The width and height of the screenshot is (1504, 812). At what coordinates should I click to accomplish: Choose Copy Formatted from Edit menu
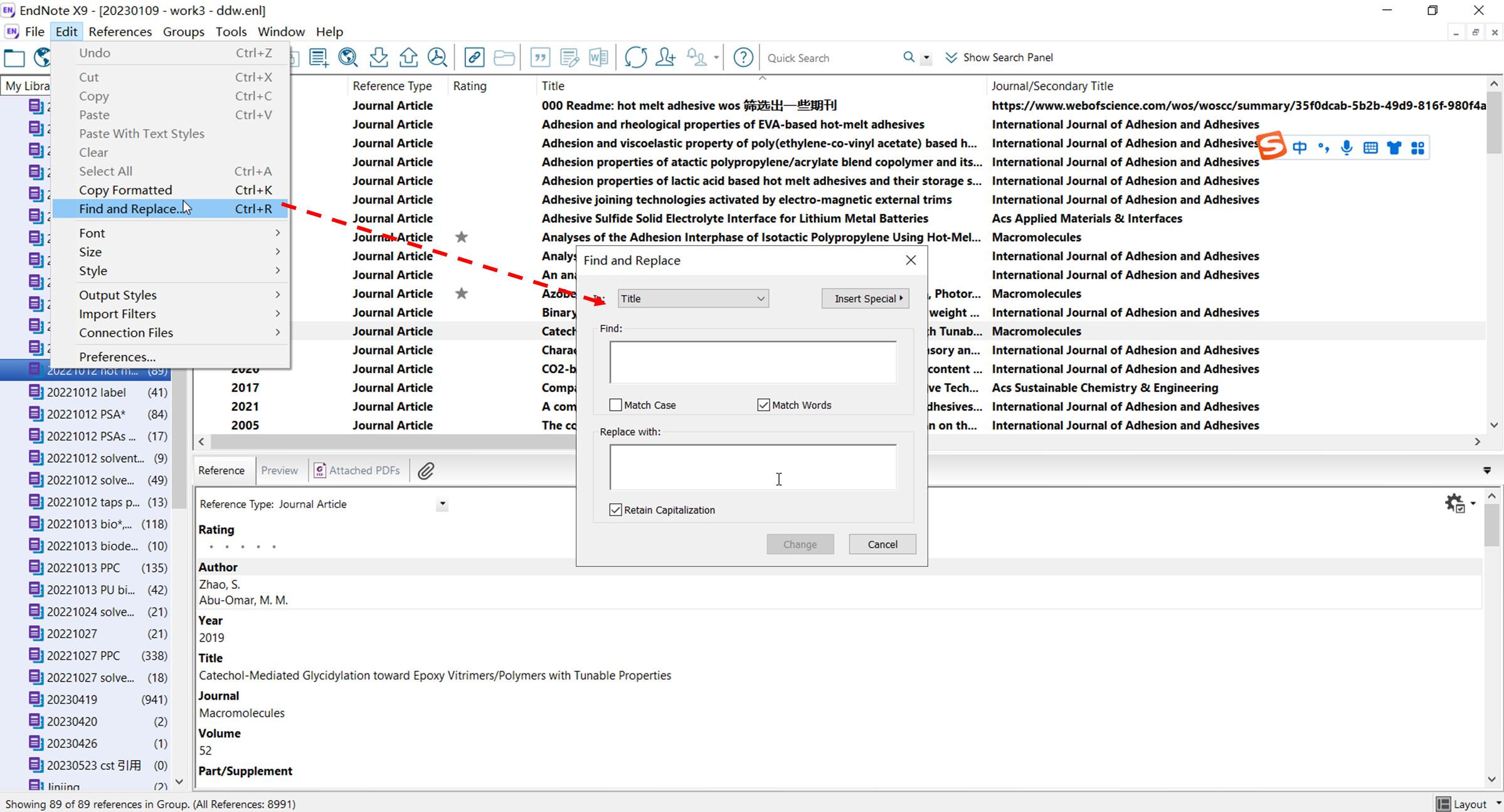pos(171,190)
